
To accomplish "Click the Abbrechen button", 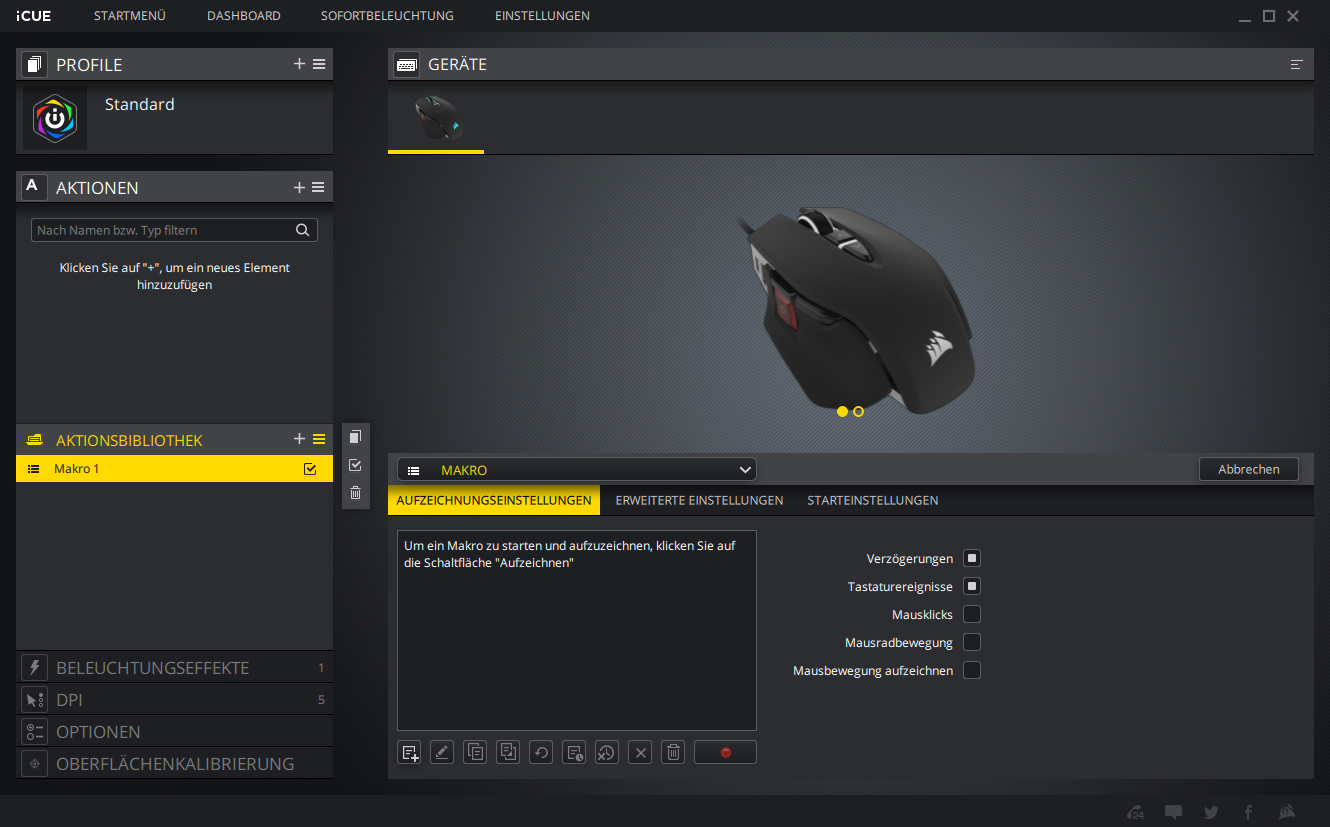I will (x=1248, y=469).
